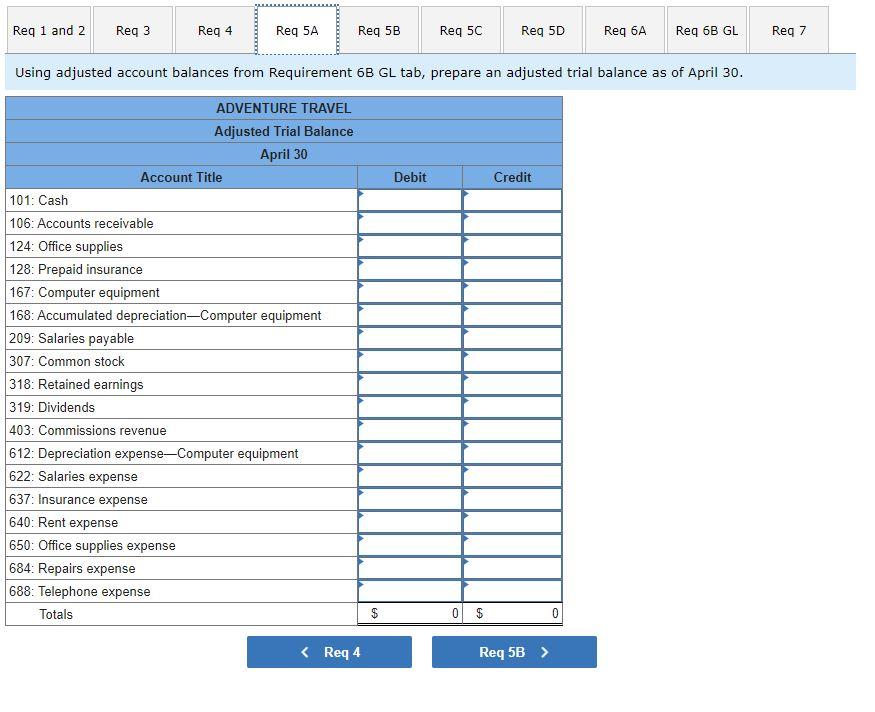Viewport: 875px width, 712px height.
Task: Click the Debit field for Office supplies
Action: click(x=410, y=246)
